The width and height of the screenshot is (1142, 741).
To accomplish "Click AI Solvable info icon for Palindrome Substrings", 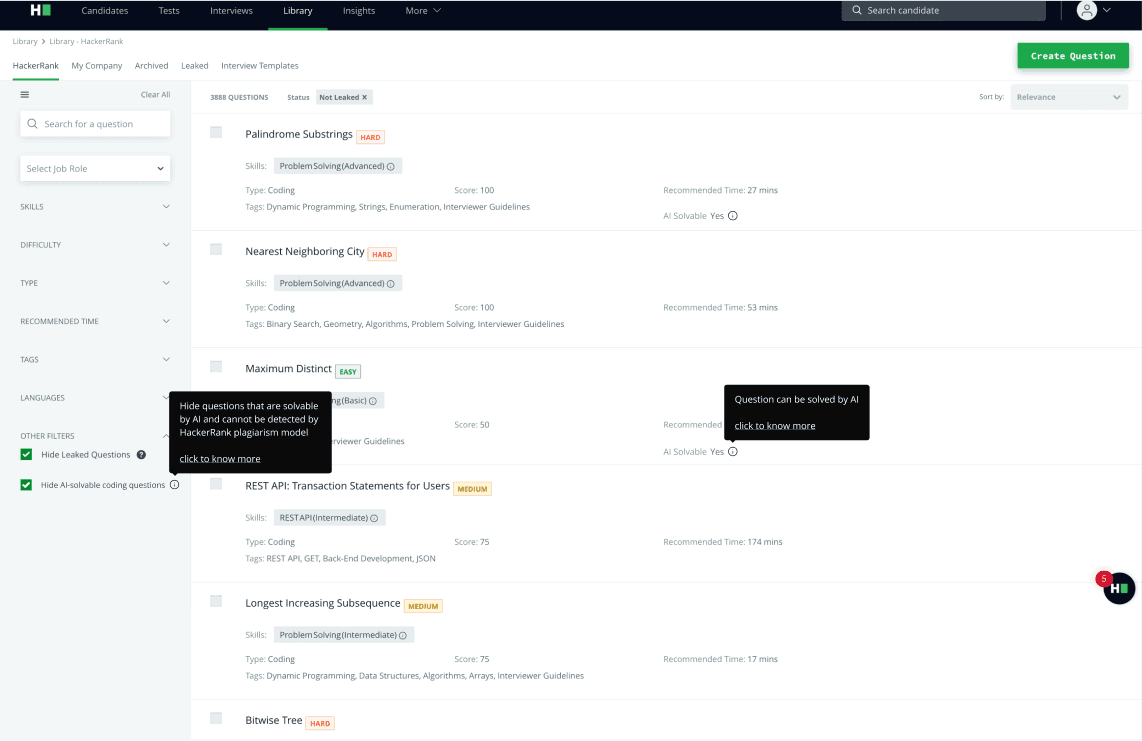I will 733,216.
